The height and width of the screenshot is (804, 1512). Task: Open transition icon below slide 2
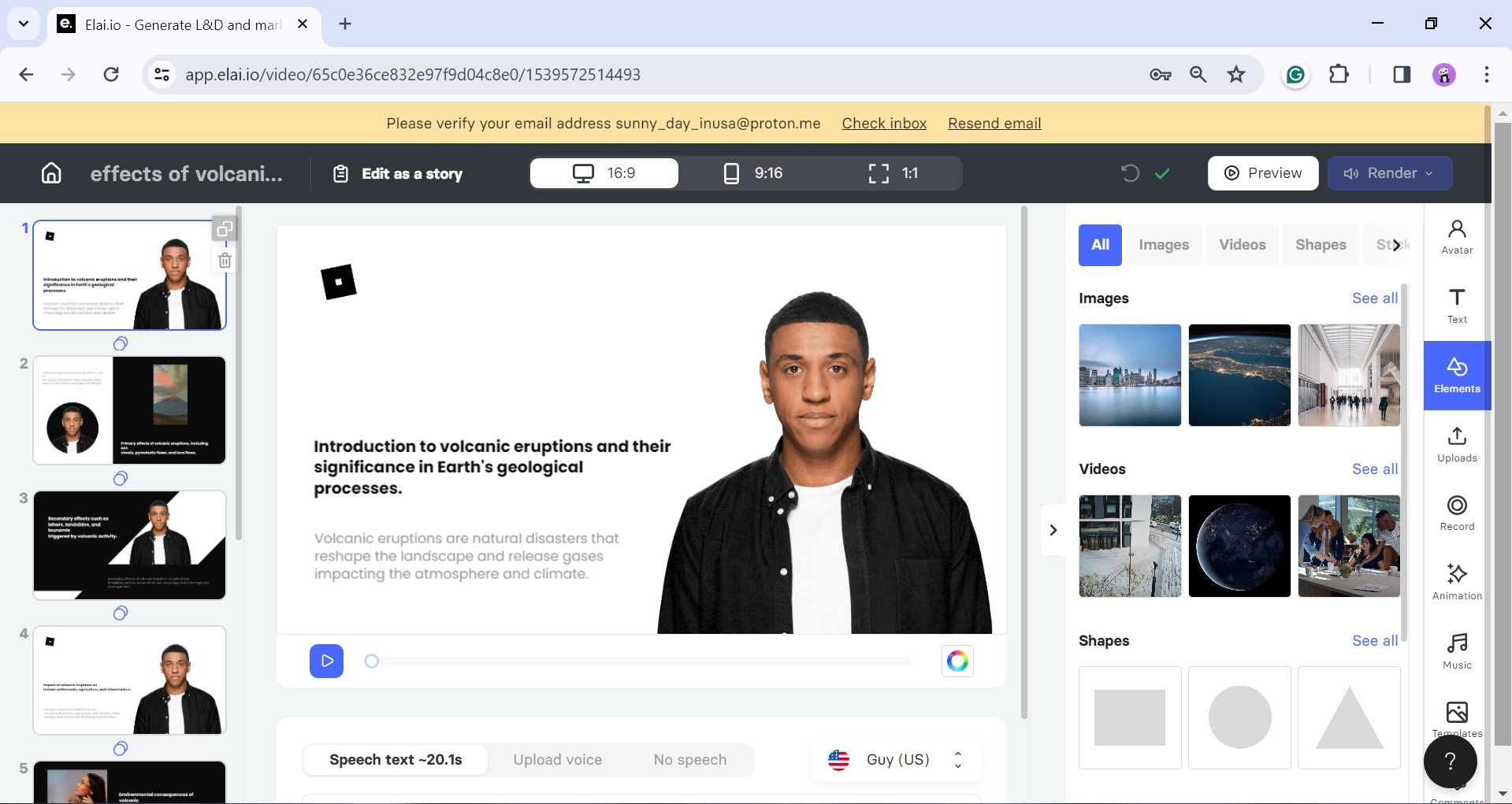point(121,478)
